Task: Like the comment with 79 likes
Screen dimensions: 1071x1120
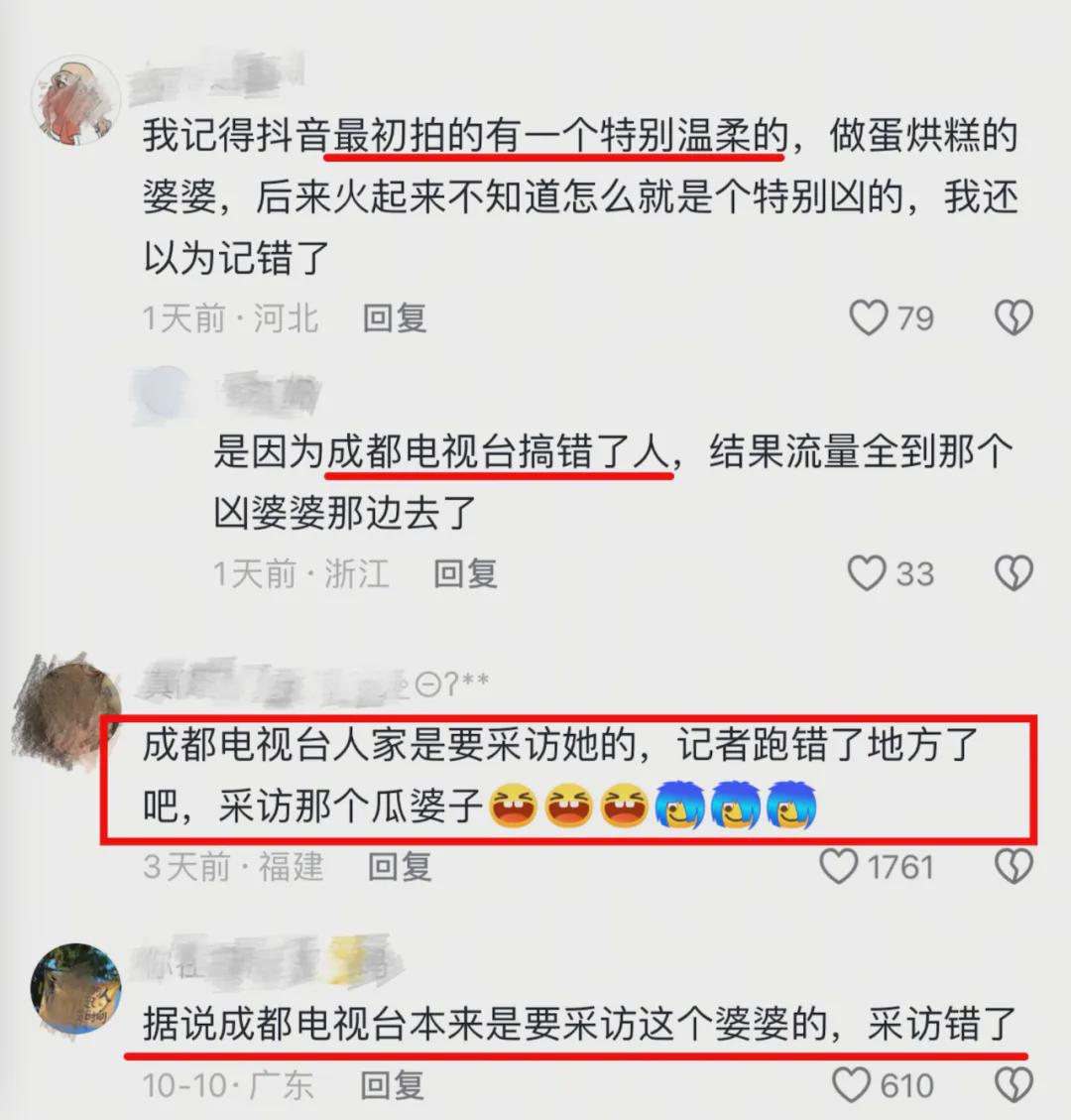Action: (x=869, y=317)
